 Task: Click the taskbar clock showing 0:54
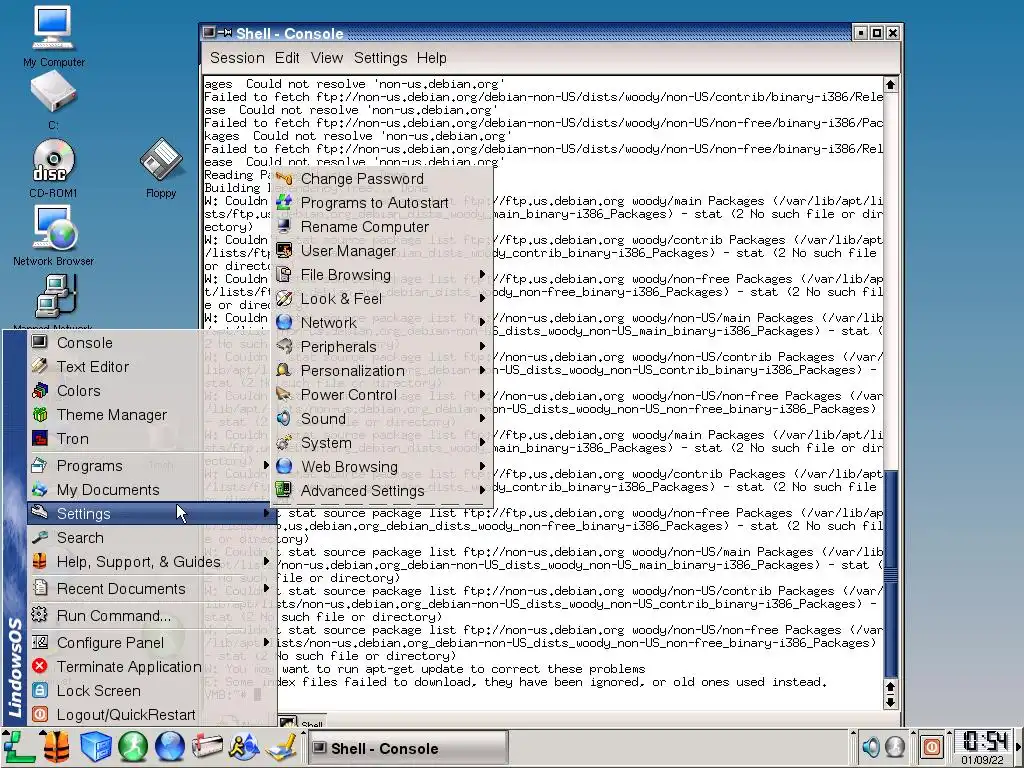(983, 743)
